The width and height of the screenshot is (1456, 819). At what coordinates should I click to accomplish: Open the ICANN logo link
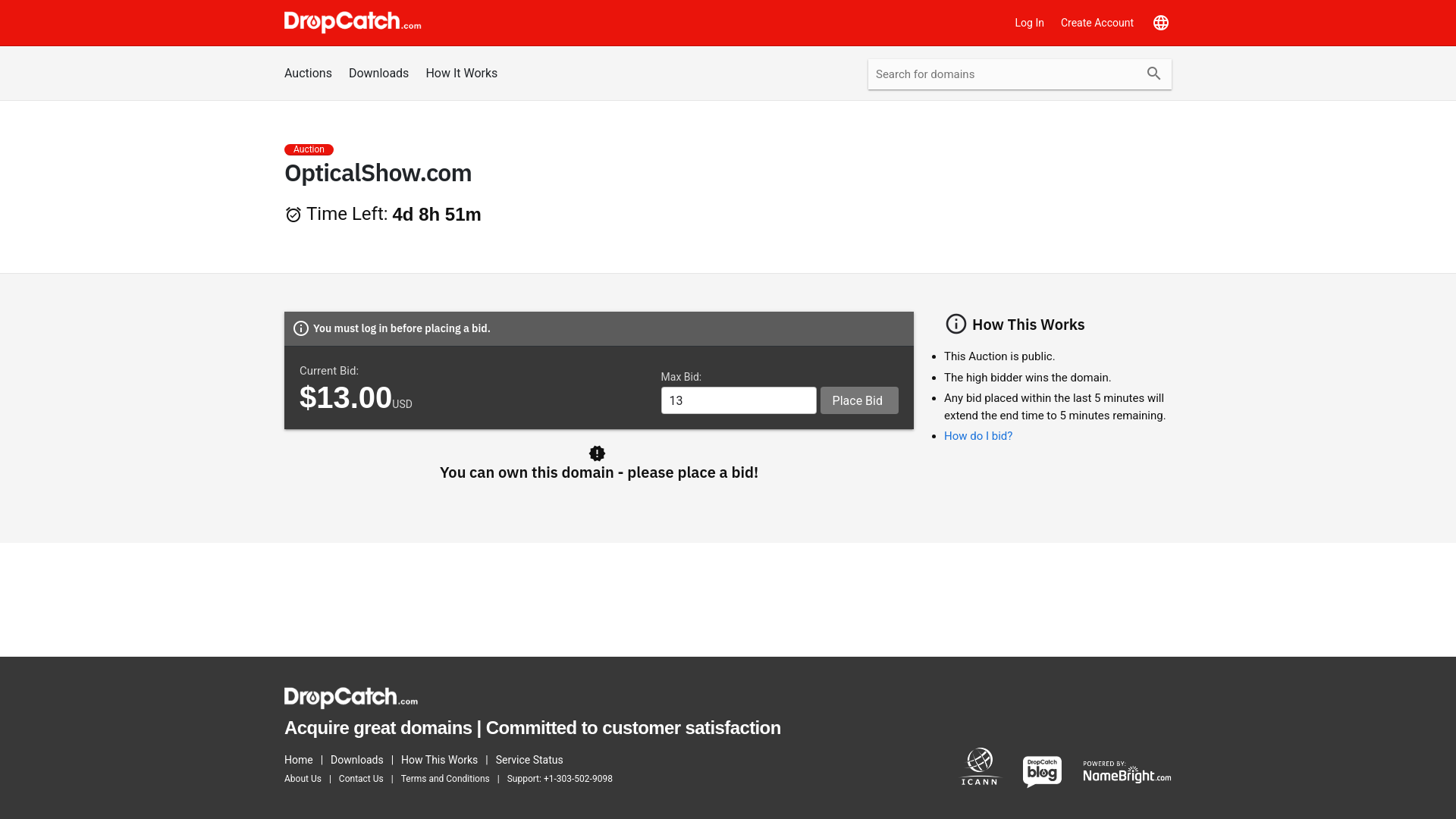click(980, 767)
